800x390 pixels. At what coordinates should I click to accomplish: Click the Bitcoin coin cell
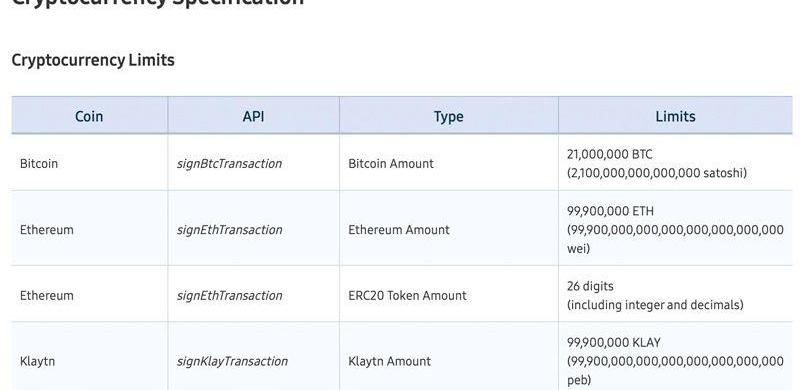point(39,163)
